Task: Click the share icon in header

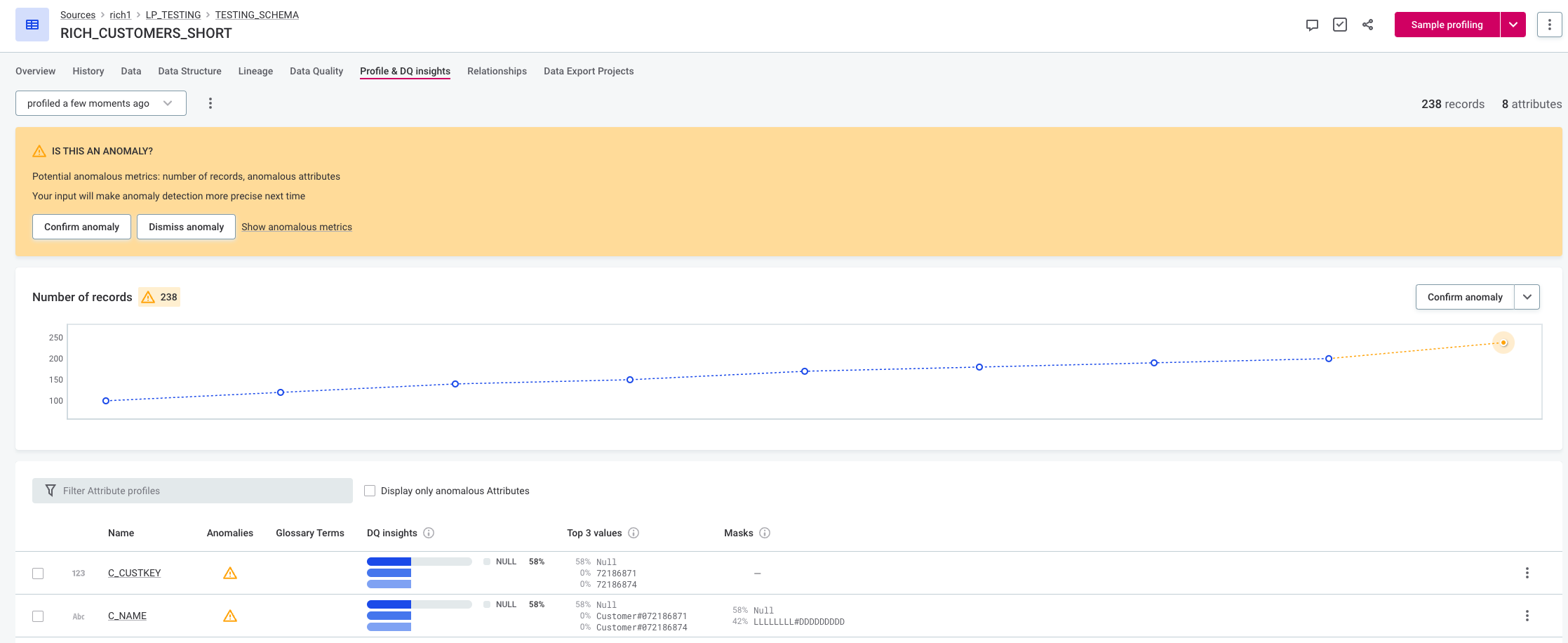Action: point(1368,25)
